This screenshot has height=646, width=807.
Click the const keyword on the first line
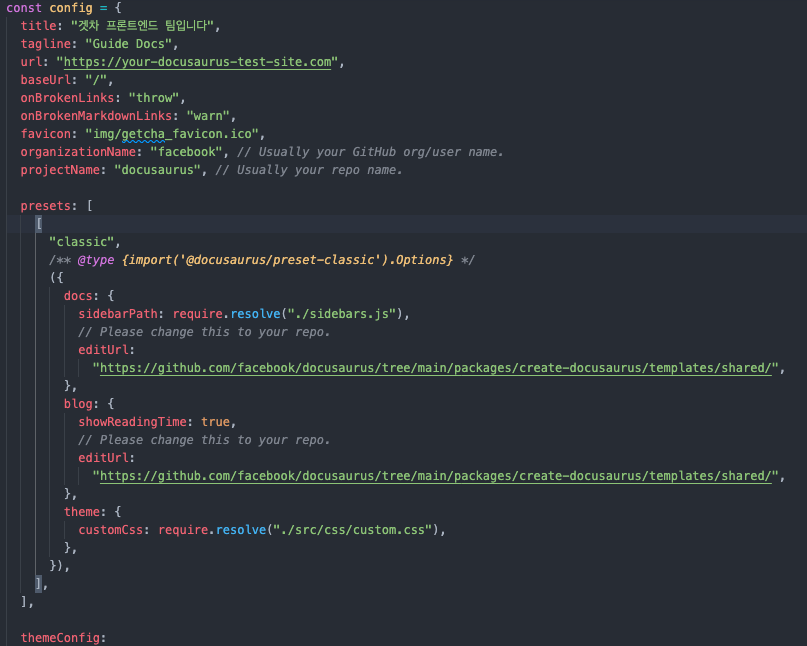tap(24, 8)
